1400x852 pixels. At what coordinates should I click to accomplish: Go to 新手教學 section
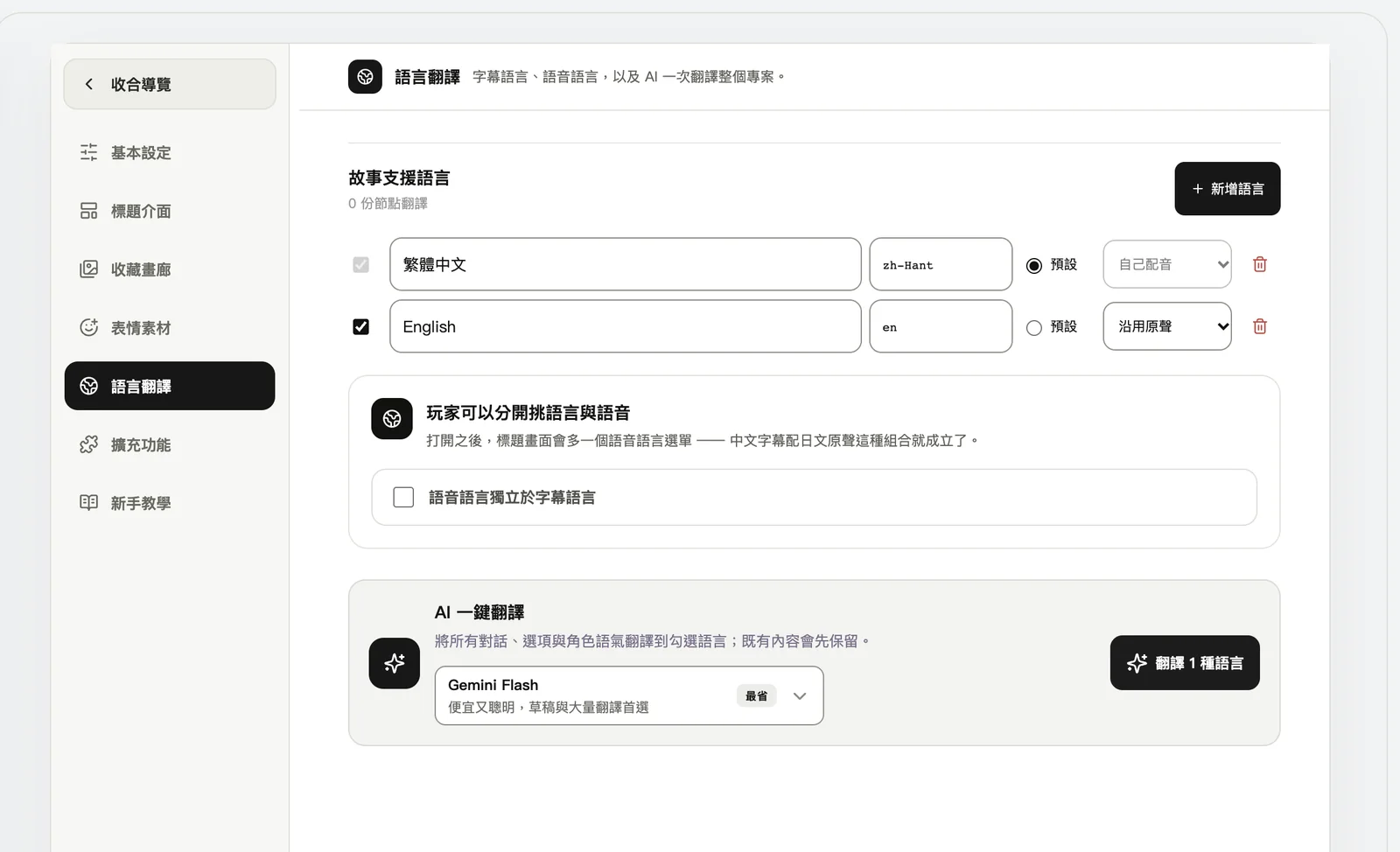coord(170,503)
